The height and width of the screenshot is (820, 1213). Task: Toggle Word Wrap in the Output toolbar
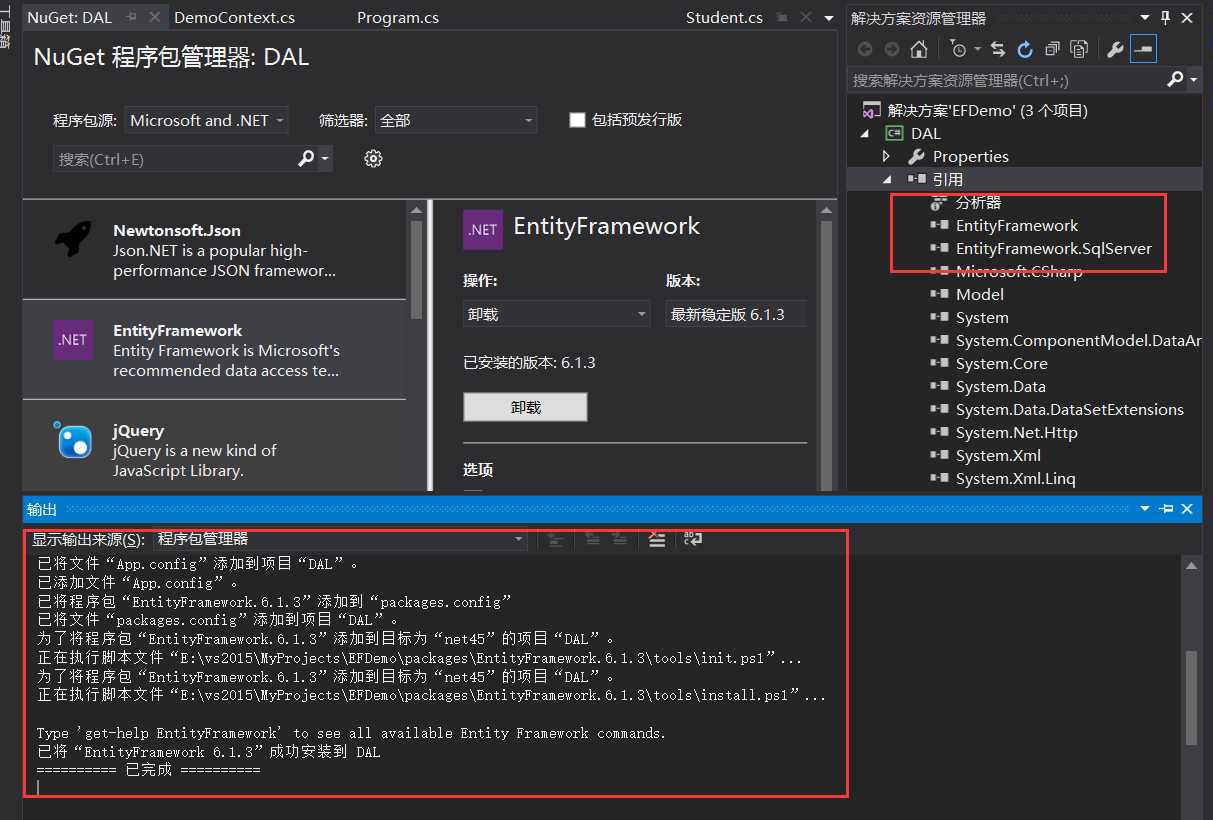point(692,539)
